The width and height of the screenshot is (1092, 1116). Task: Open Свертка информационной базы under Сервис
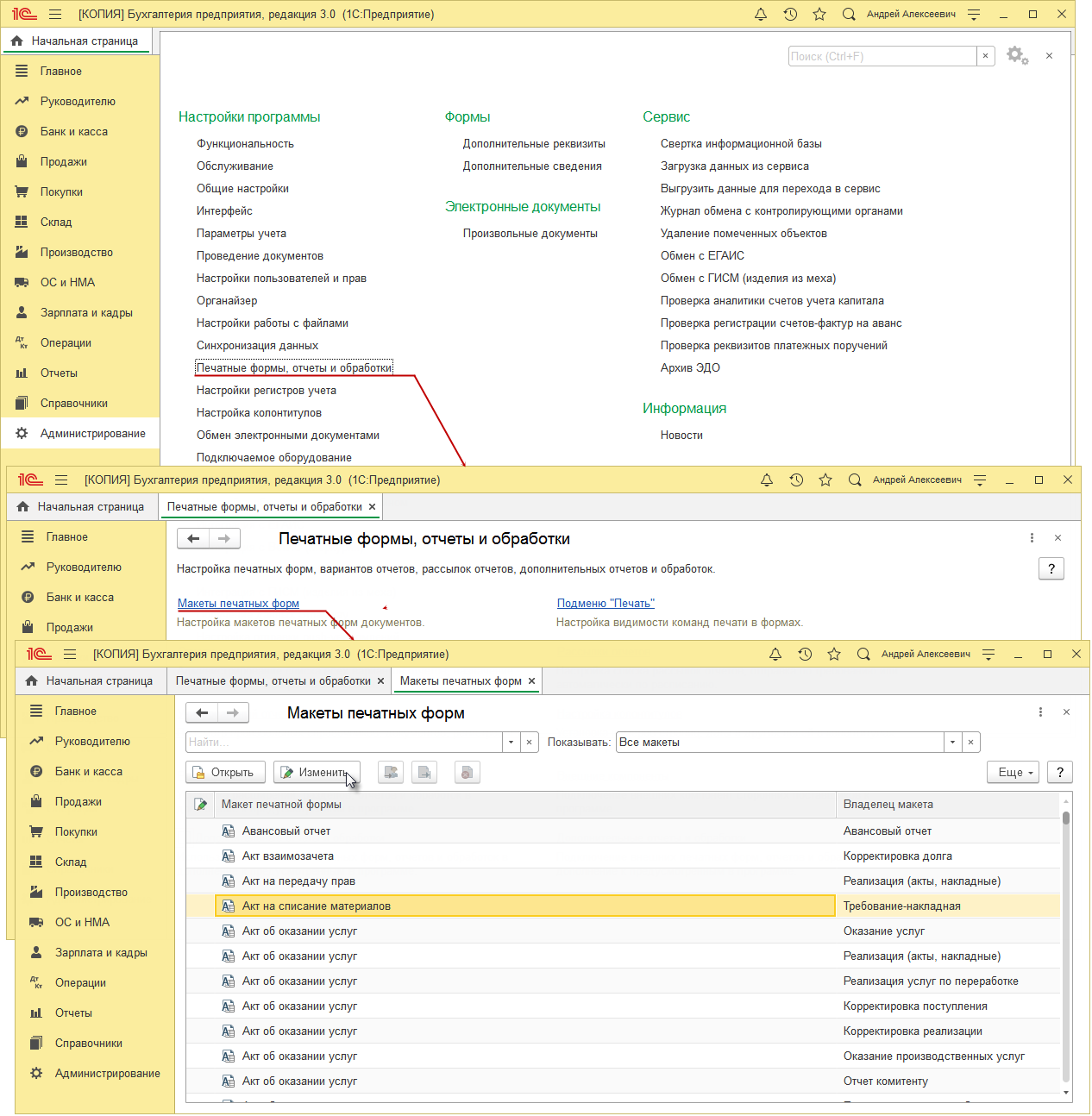click(741, 143)
